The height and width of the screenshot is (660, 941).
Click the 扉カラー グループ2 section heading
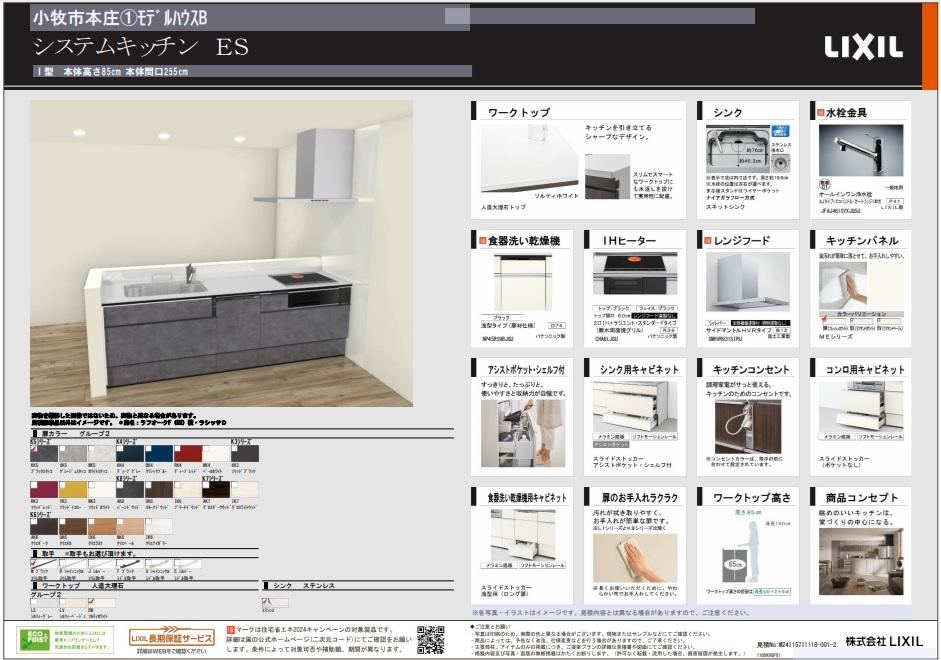coord(74,433)
